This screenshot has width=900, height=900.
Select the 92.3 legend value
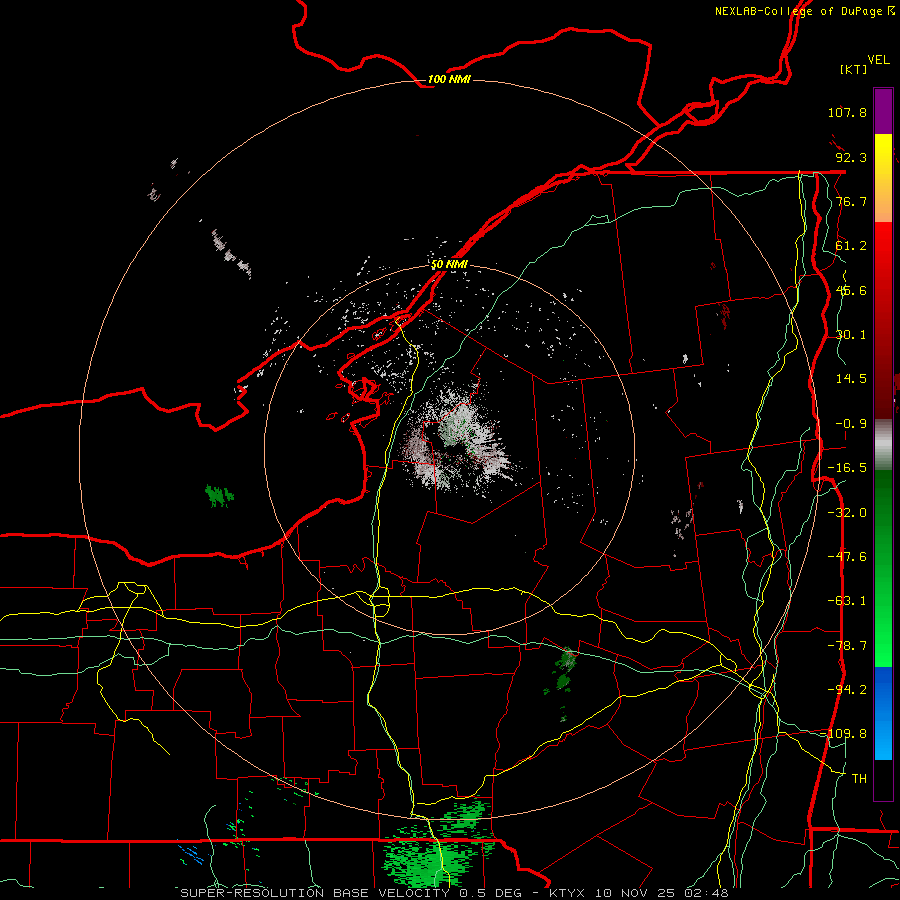[851, 157]
